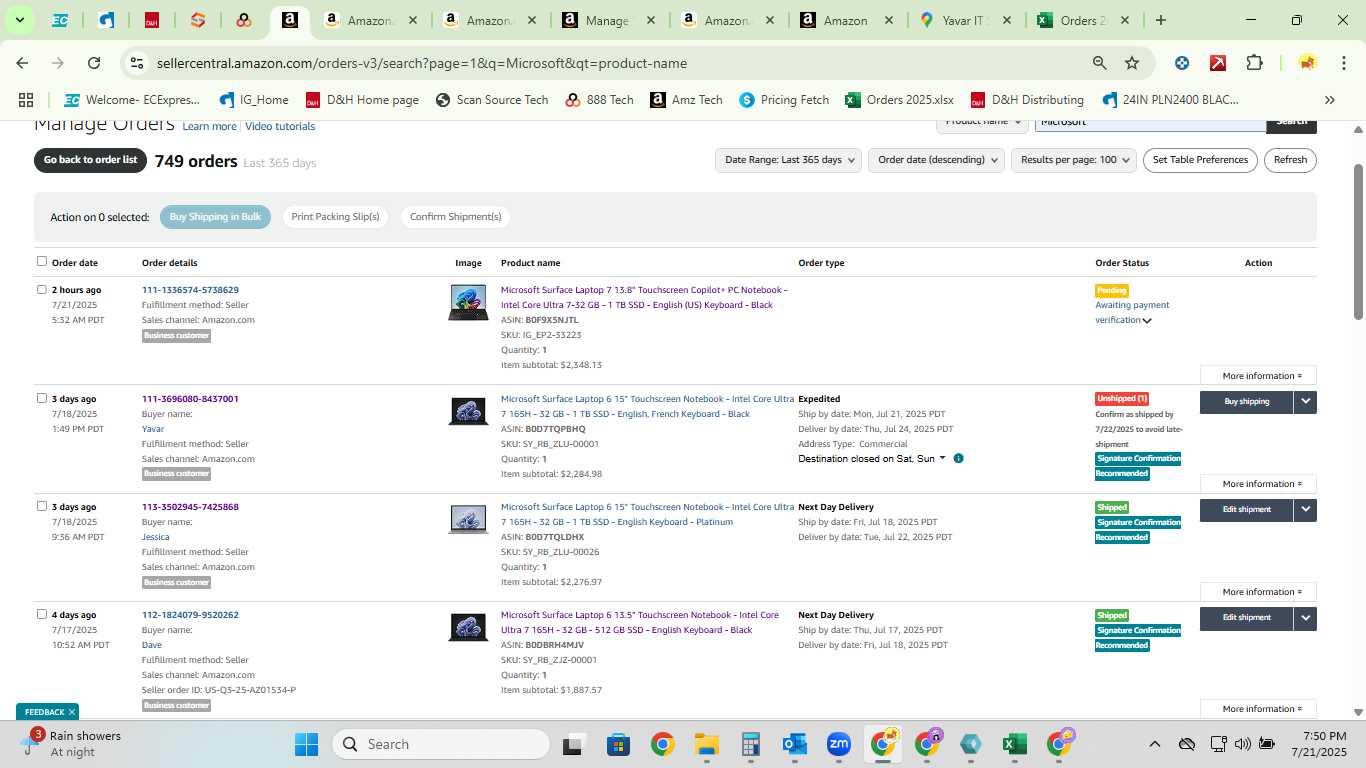Viewport: 1366px width, 768px height.
Task: Switch to the Orders spreadsheet browser tab
Action: [1084, 20]
